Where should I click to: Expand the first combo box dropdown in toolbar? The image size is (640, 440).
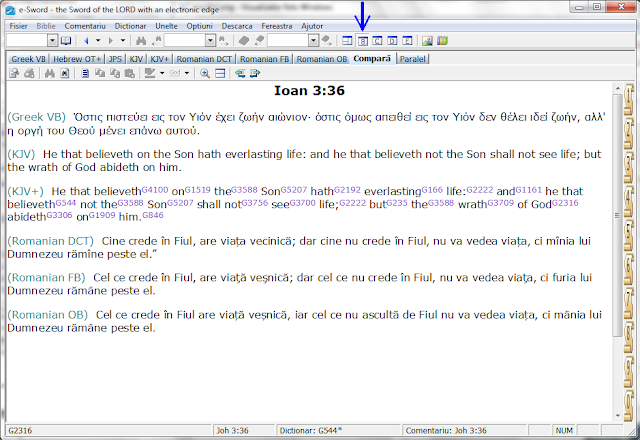tap(53, 40)
